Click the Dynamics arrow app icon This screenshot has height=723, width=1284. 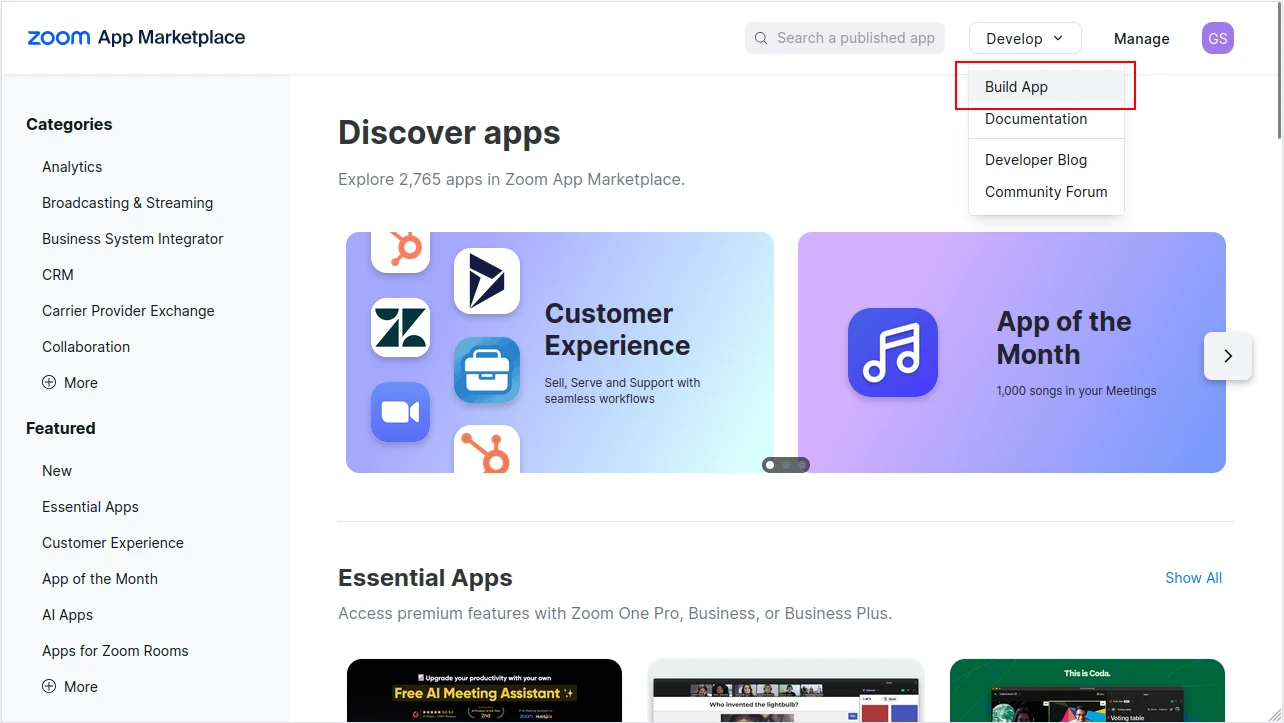487,281
